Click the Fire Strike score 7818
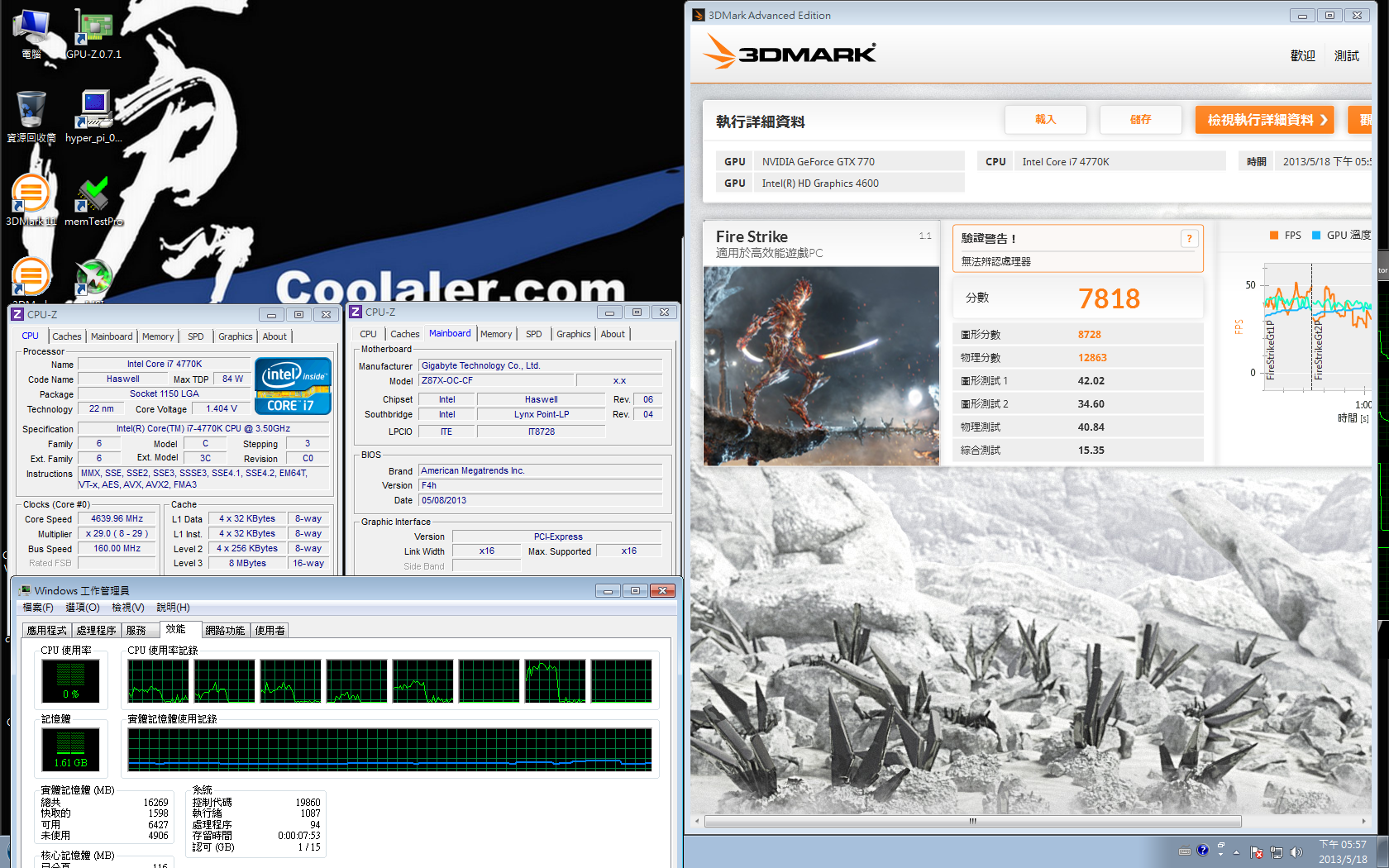The height and width of the screenshot is (868, 1389). pos(1109,298)
